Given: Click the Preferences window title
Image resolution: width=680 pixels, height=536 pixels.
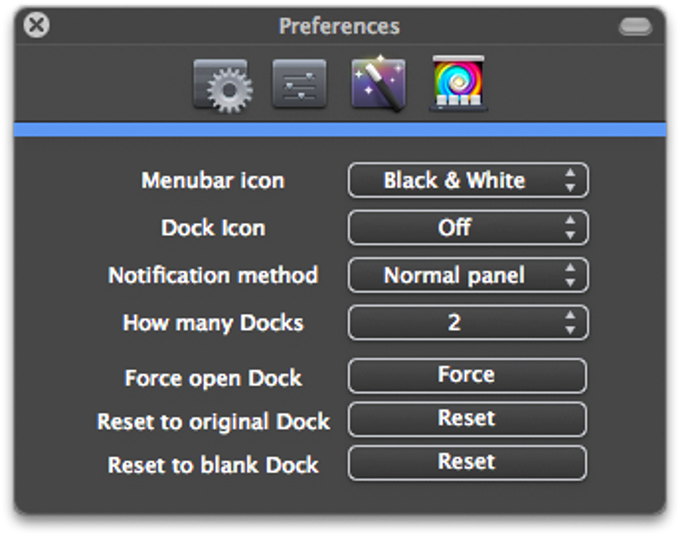Looking at the screenshot, I should (339, 26).
